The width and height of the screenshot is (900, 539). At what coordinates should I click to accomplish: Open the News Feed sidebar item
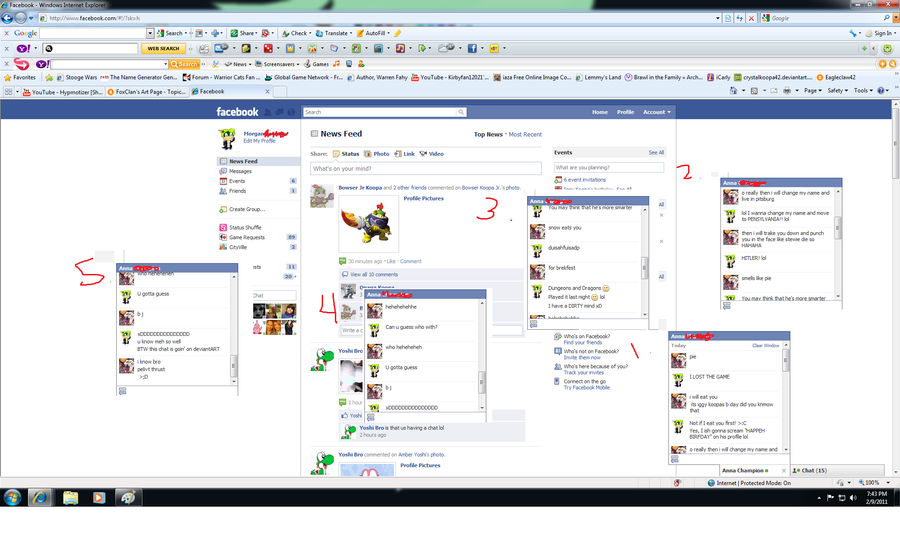[x=258, y=161]
